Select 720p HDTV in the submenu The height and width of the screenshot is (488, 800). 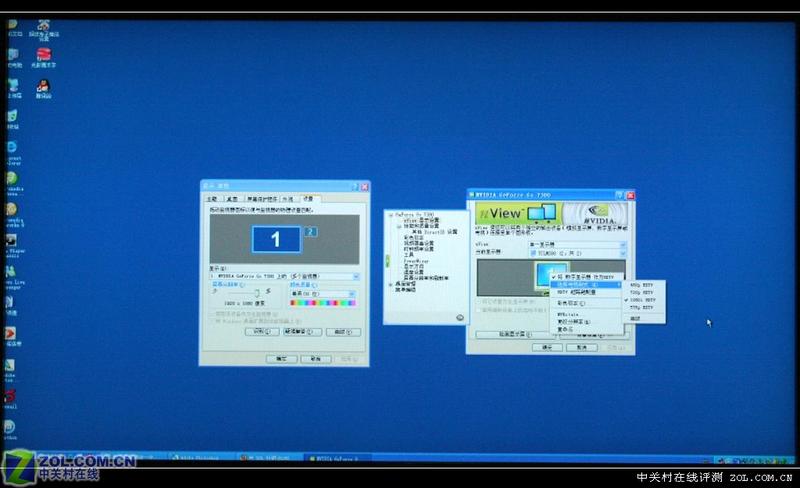pos(644,292)
